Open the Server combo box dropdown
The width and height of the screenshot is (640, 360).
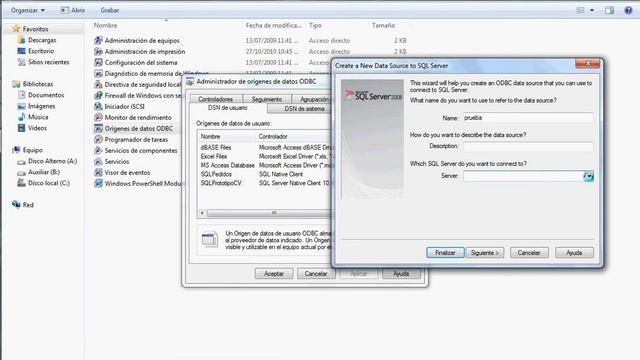(x=588, y=176)
